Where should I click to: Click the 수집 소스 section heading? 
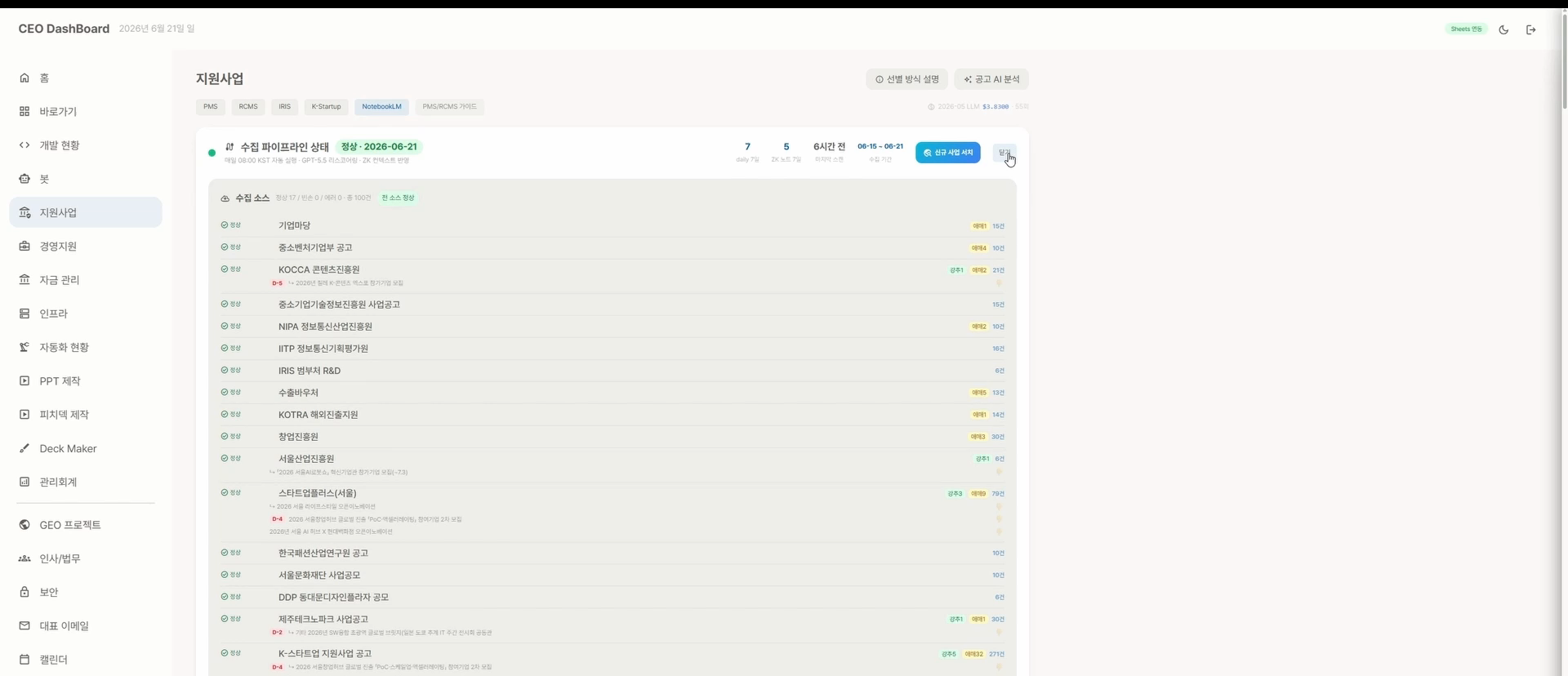252,198
